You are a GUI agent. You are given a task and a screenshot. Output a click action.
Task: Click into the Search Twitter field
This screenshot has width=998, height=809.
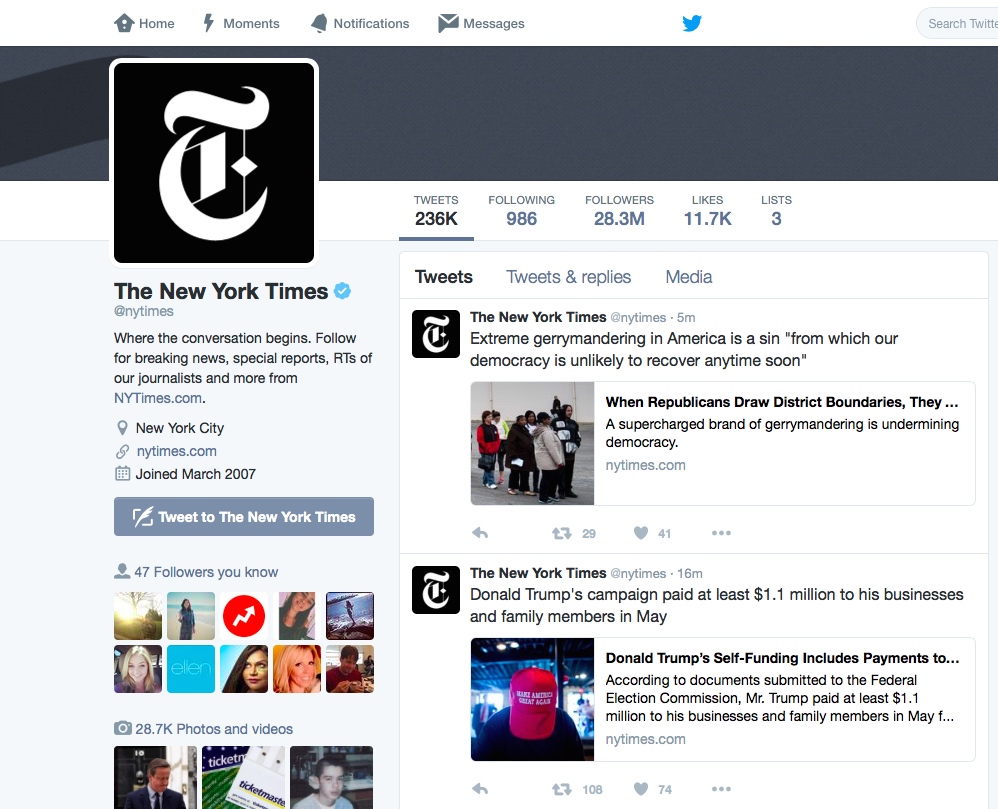tap(957, 24)
